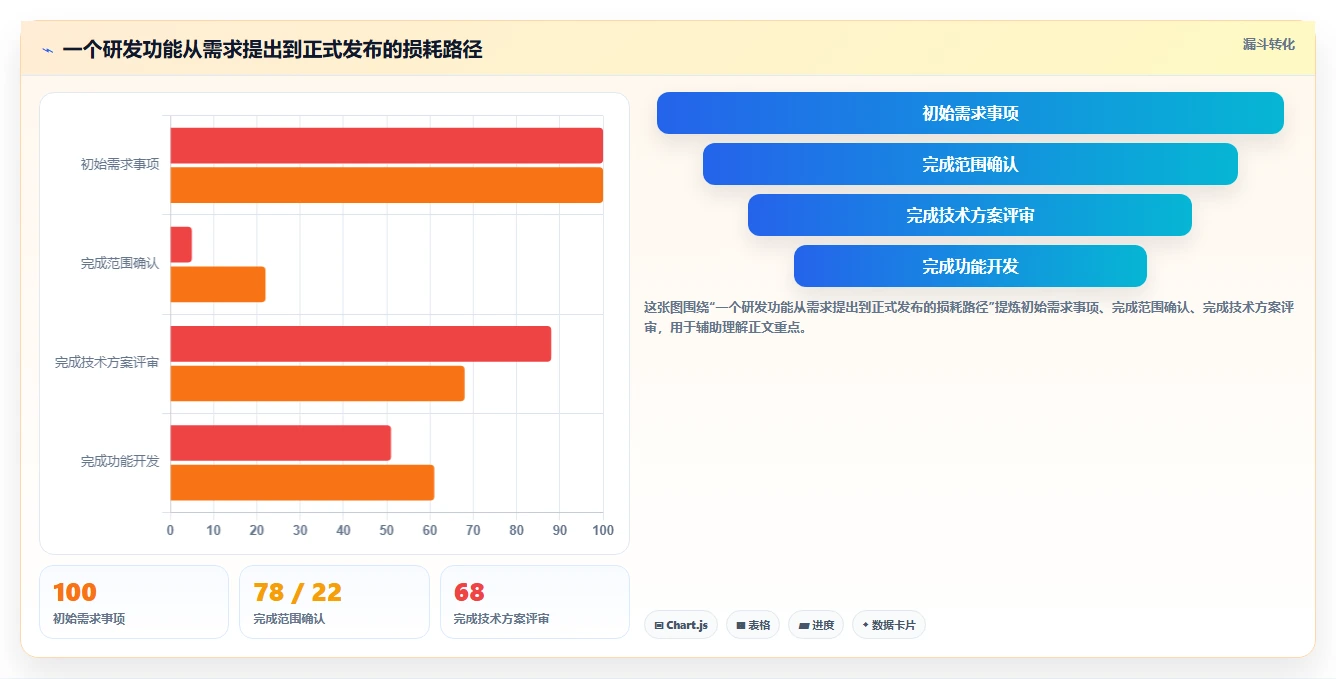
Task: Click x-axis tick value 50
Action: pos(387,530)
